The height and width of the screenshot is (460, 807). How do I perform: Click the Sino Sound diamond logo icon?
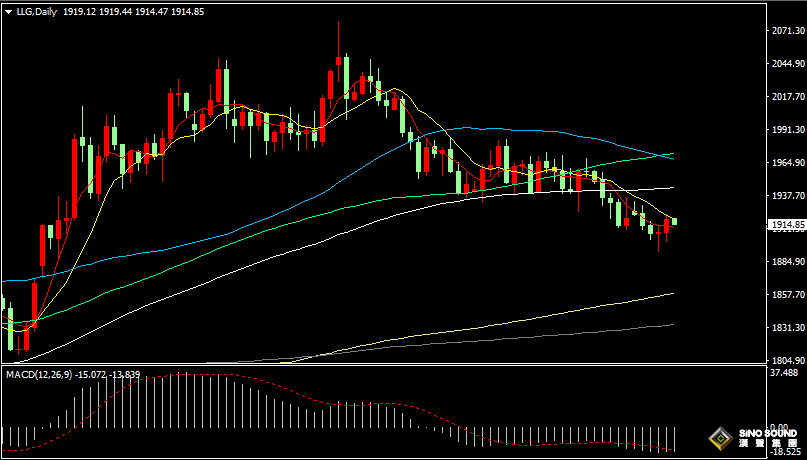[719, 438]
